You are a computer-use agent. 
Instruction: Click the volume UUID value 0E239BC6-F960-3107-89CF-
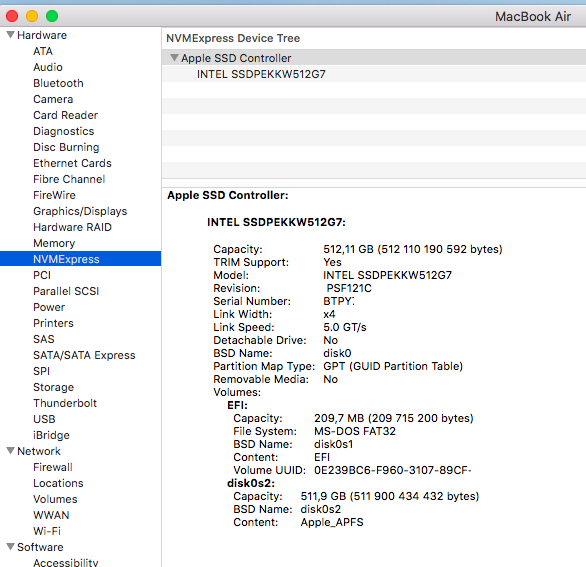tap(392, 470)
